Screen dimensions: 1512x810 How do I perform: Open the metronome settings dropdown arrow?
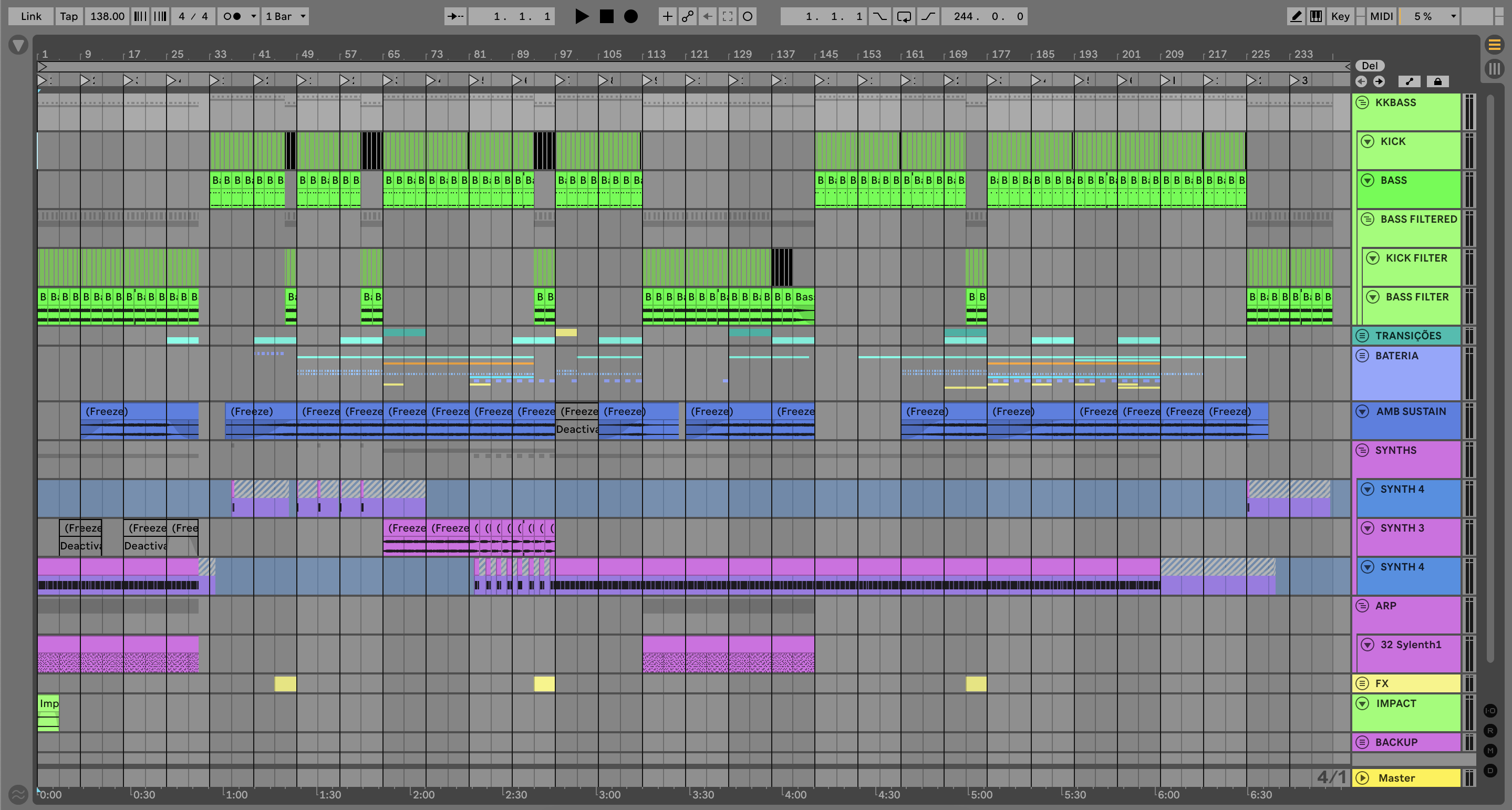click(254, 16)
